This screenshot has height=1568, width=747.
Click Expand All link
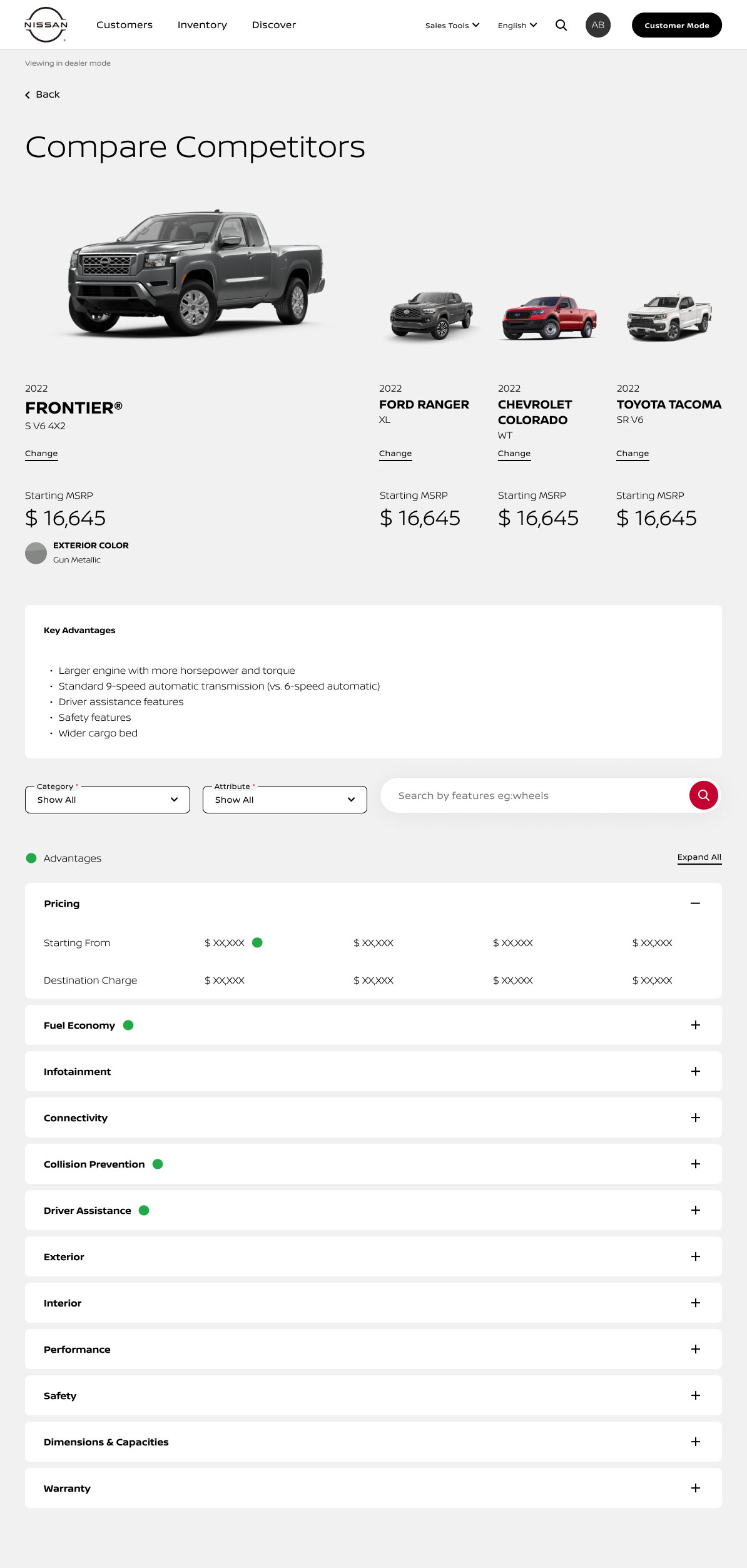pos(699,857)
